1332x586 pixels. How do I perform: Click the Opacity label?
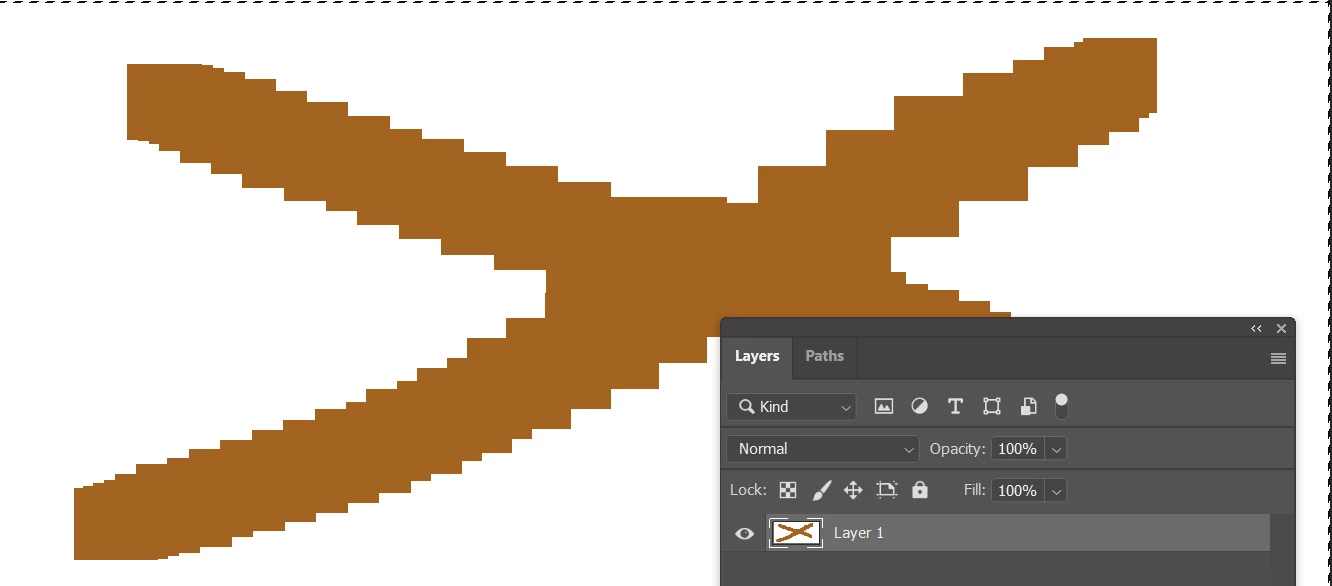pyautogui.click(x=957, y=449)
